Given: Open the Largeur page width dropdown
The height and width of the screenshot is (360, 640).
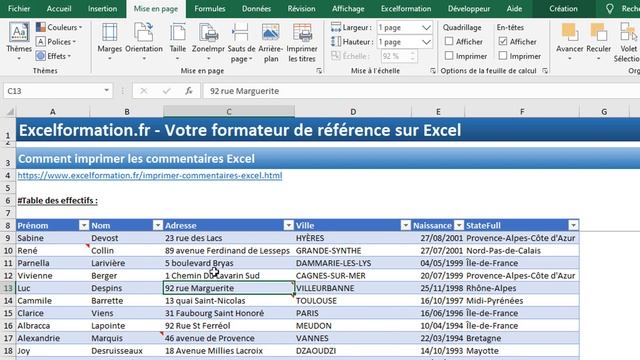Looking at the screenshot, I should tap(426, 28).
